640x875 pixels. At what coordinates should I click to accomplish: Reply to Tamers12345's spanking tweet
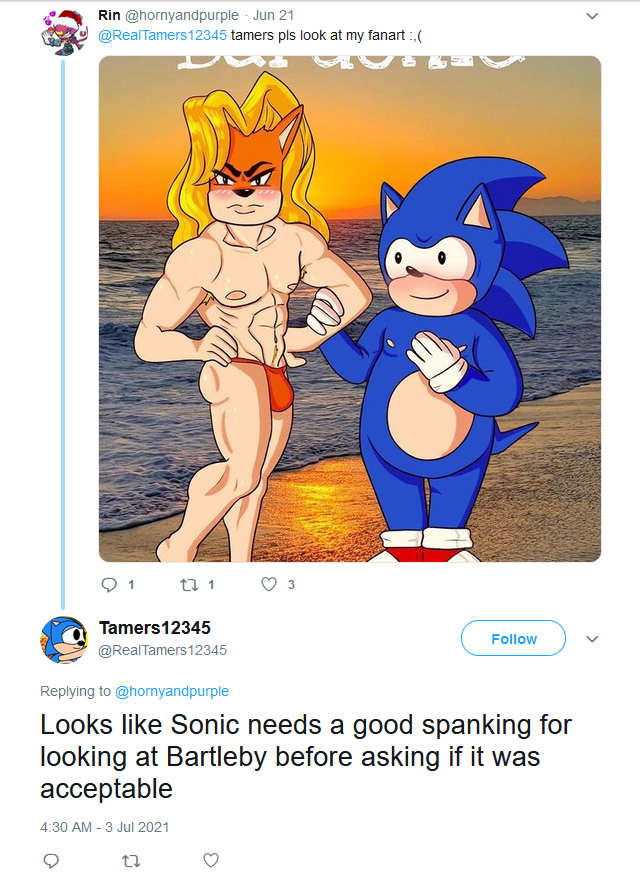52,860
